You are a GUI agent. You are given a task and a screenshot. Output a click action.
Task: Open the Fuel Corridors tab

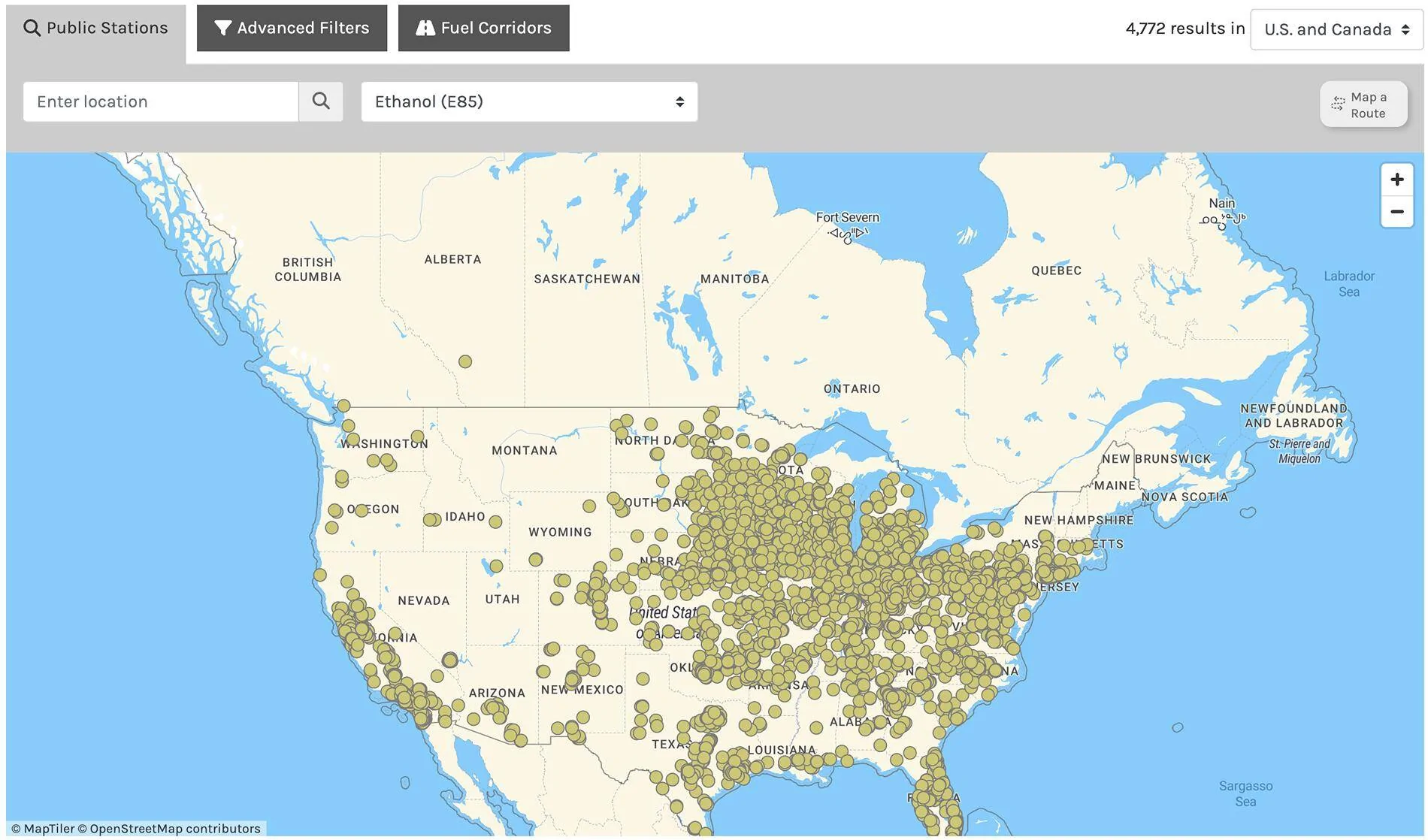pos(483,28)
